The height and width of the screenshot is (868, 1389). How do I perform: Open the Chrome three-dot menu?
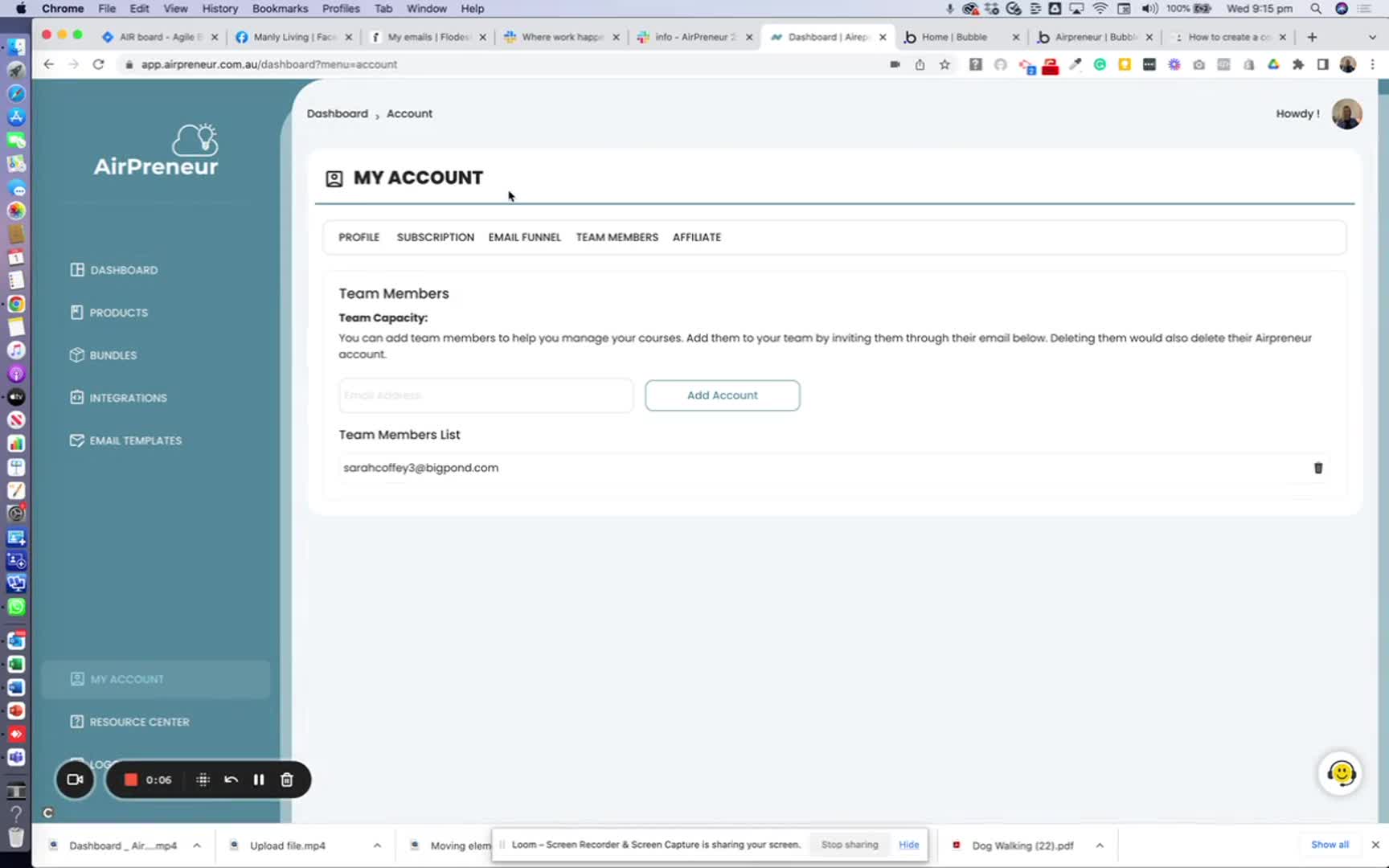pyautogui.click(x=1372, y=64)
